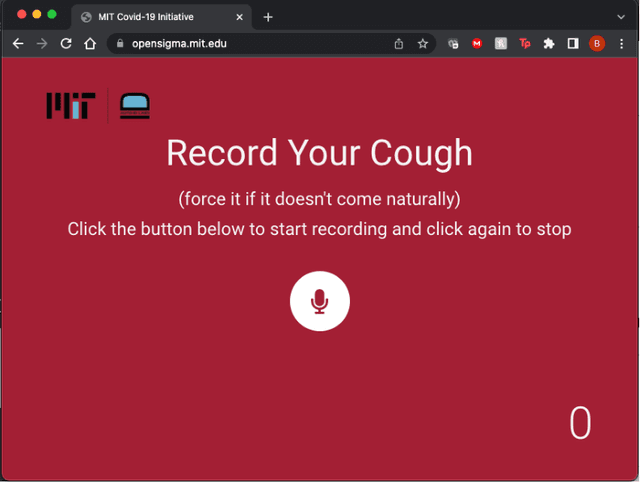Reload the page
Viewport: 640px width, 483px height.
66,44
